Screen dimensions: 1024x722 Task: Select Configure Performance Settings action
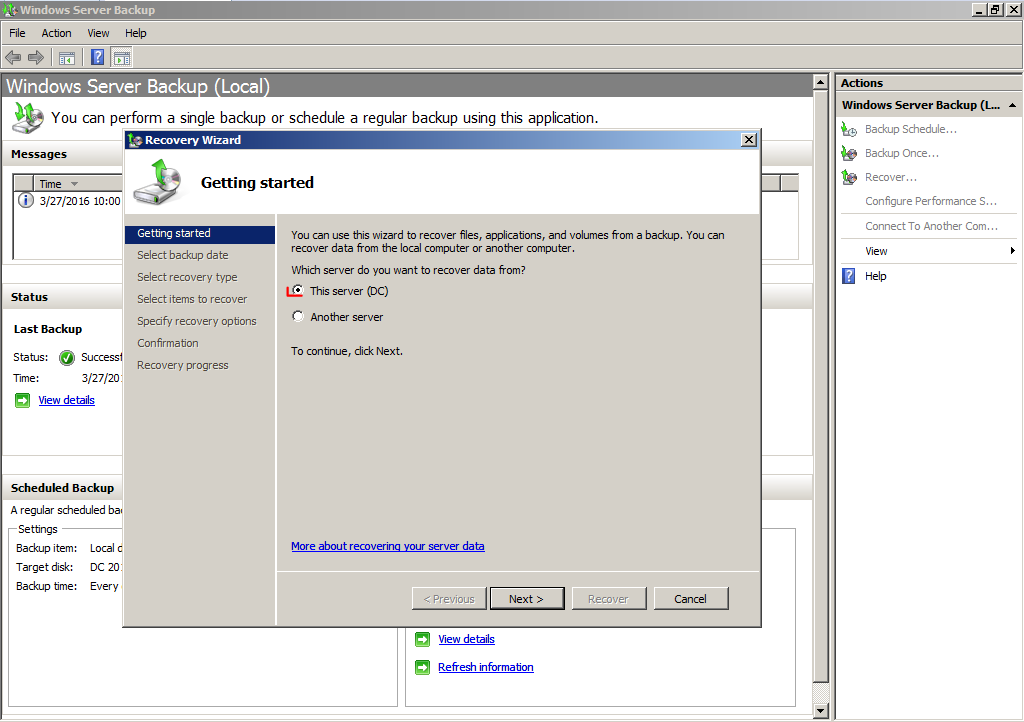coord(931,201)
